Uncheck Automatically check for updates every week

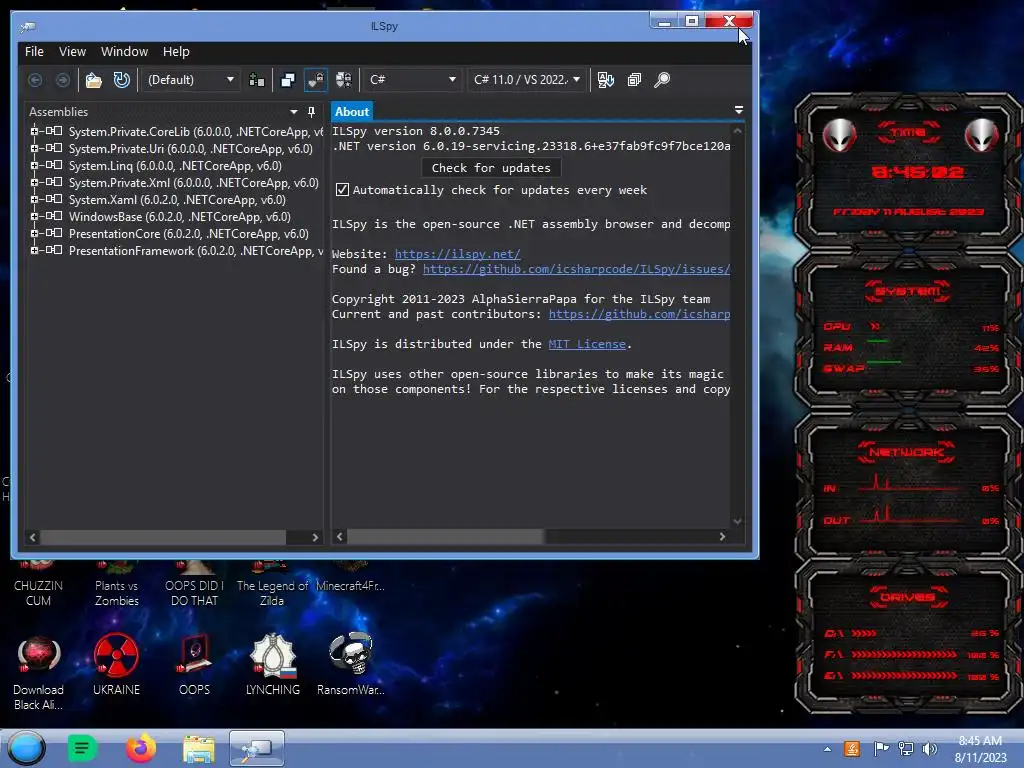coord(342,190)
